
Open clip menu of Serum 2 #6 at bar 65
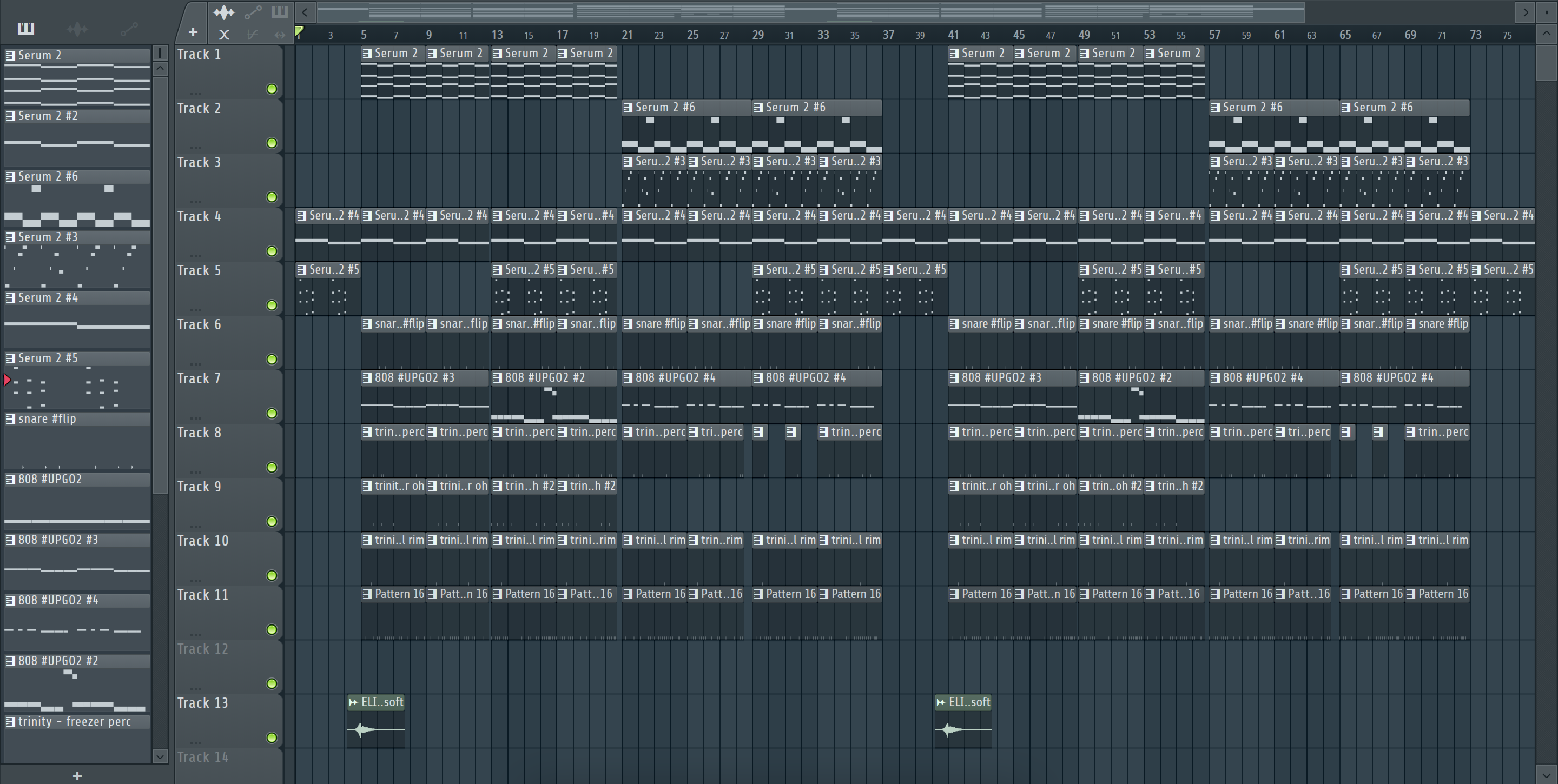[1346, 108]
